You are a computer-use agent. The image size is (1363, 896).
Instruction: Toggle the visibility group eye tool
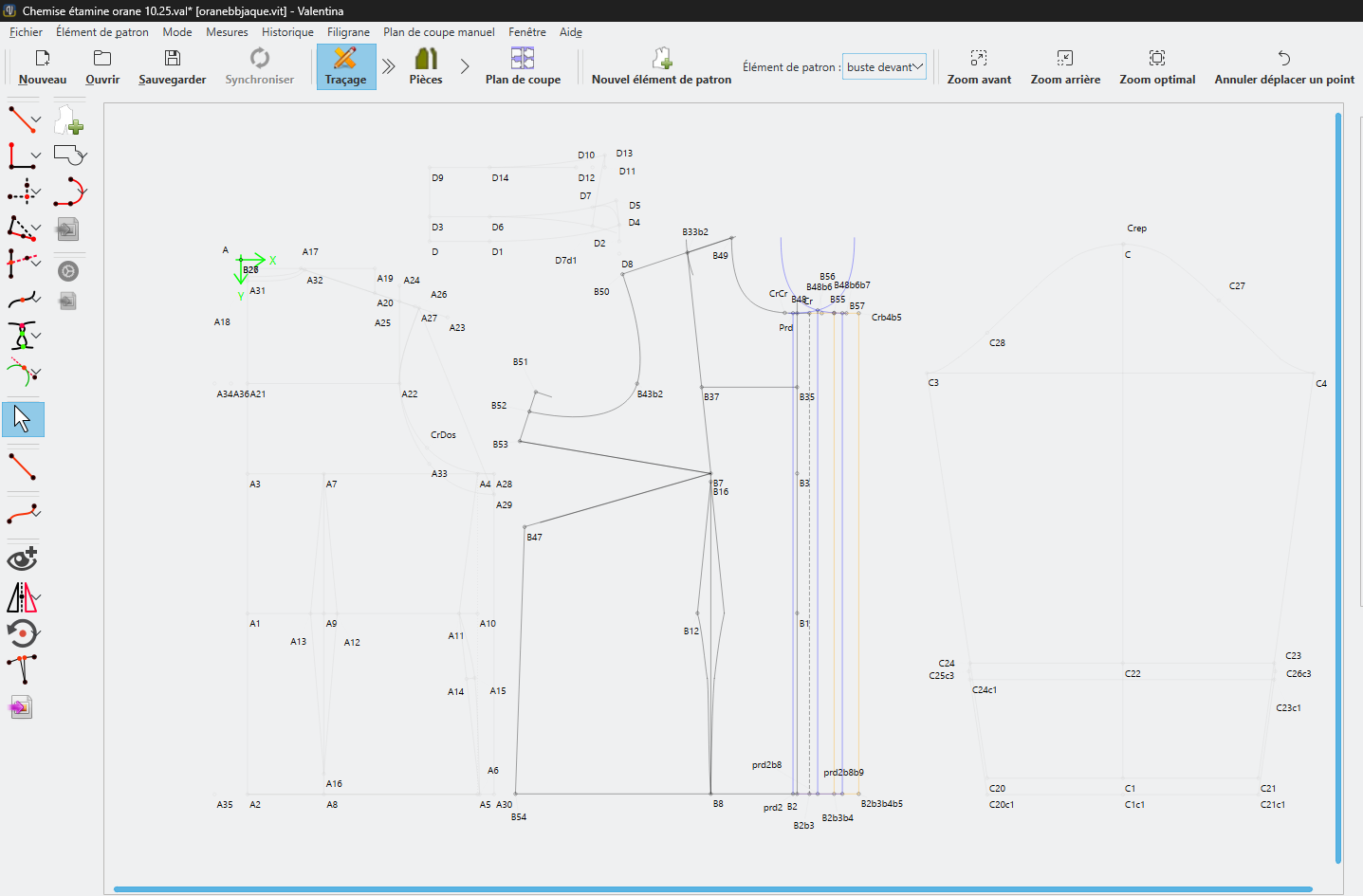tap(21, 559)
